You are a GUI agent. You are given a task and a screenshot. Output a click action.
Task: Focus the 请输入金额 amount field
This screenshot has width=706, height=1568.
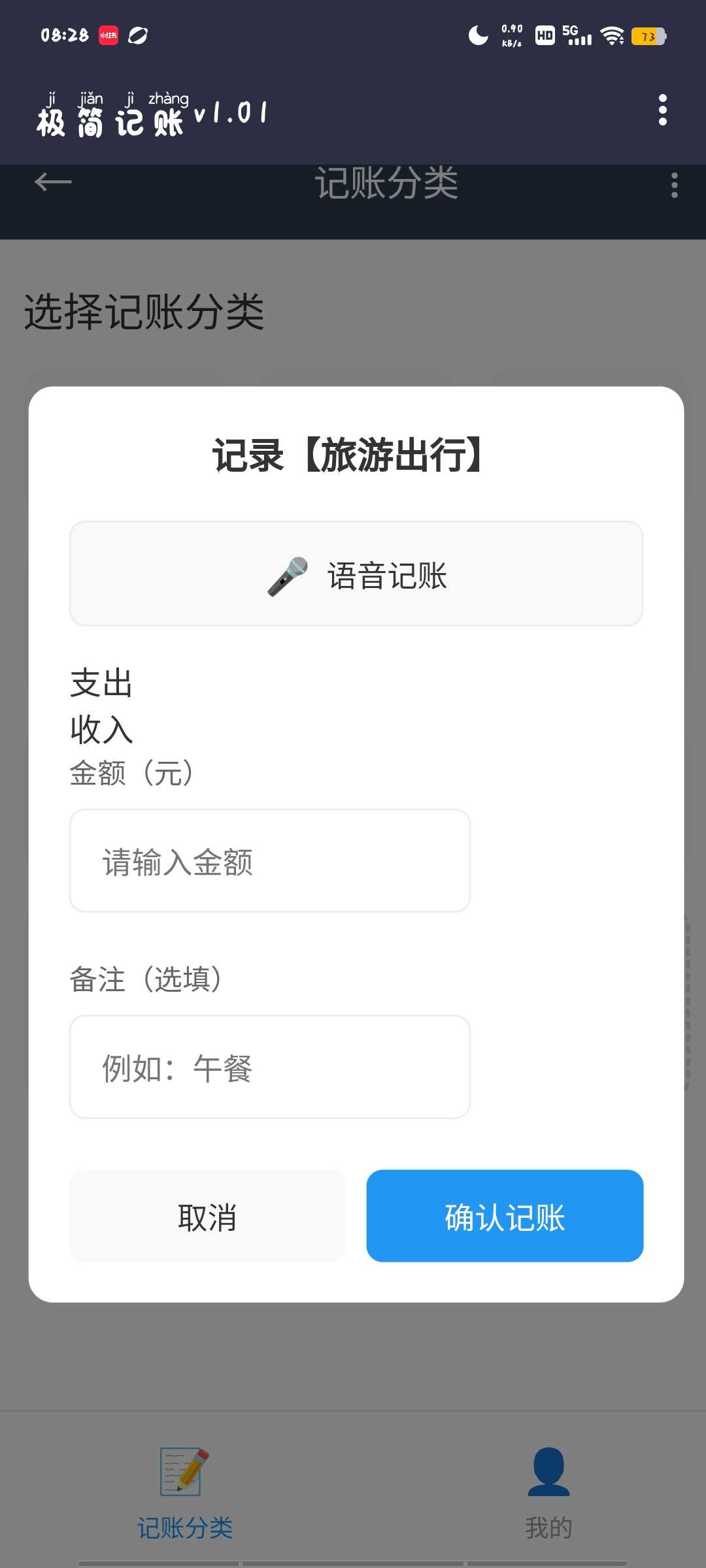(270, 861)
